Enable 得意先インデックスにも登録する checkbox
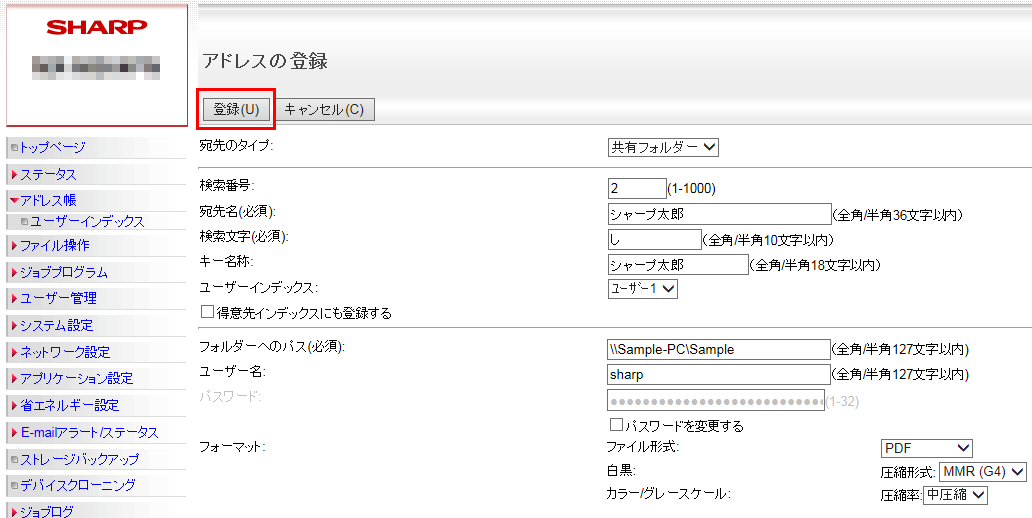Screen dimensions: 1032x518 (x=208, y=312)
